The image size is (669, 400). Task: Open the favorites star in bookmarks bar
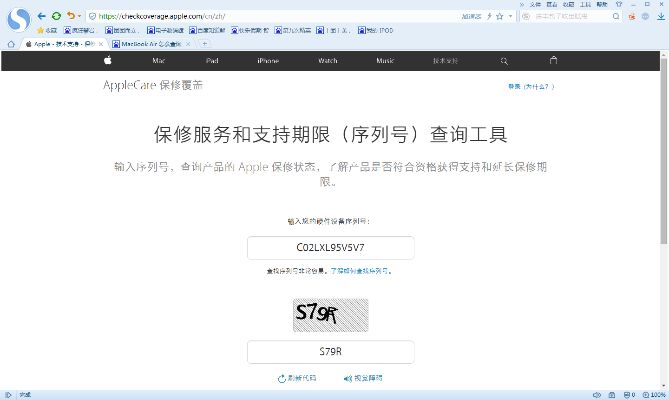tap(47, 30)
